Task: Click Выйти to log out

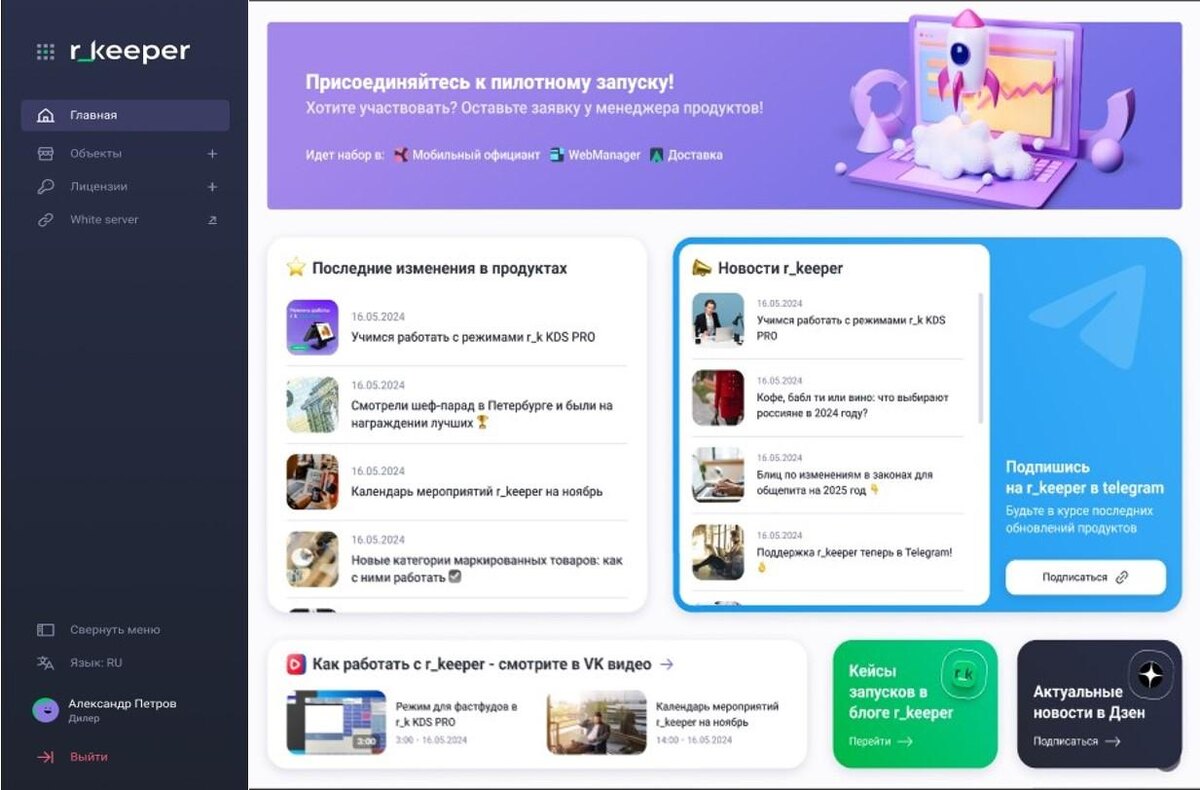Action: pyautogui.click(x=89, y=757)
